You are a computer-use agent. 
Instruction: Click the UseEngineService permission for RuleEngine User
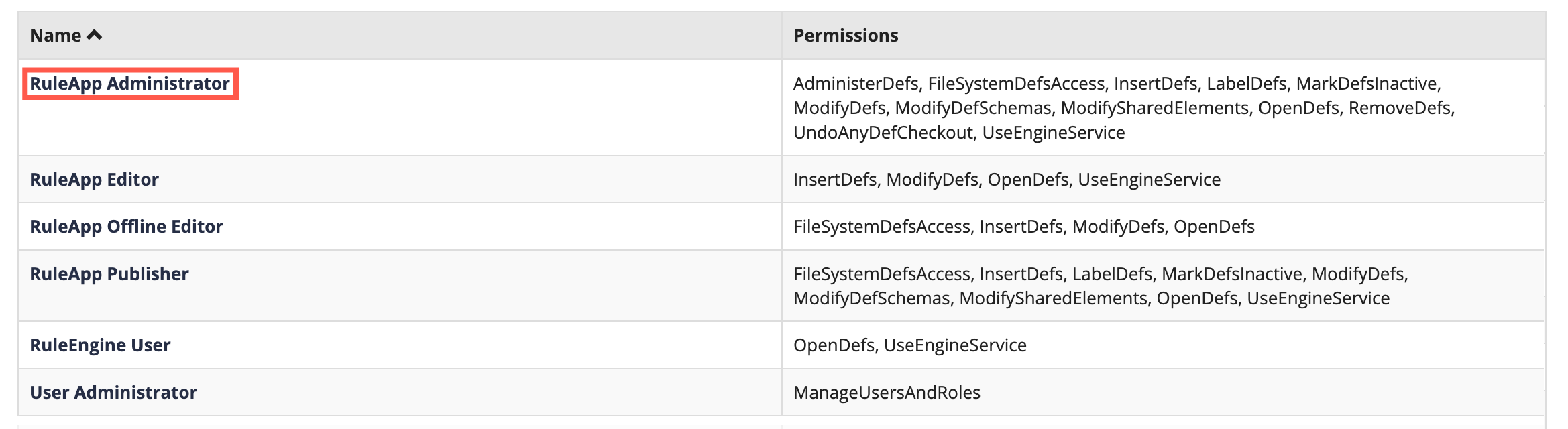click(956, 345)
